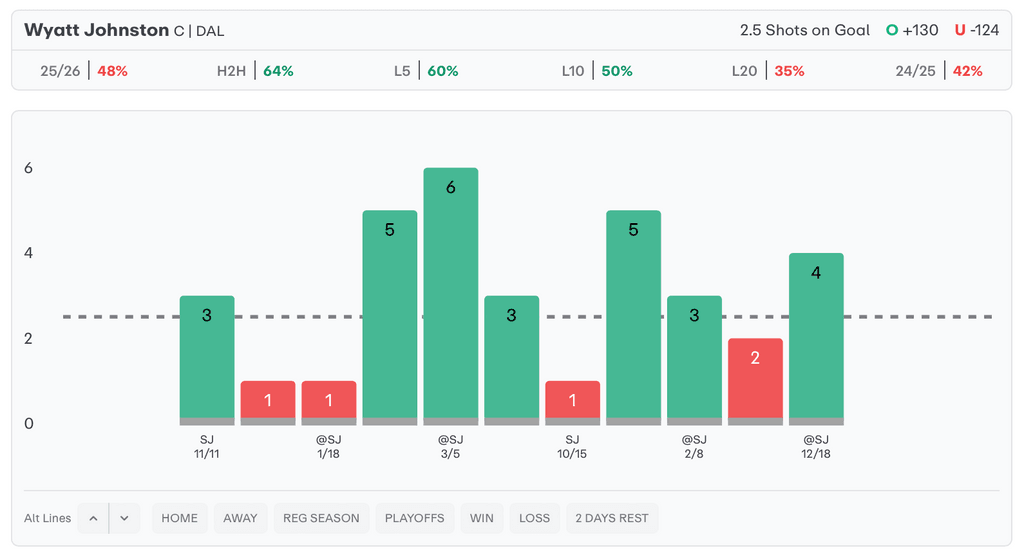This screenshot has width=1024, height=560.
Task: Toggle the 2 DAYS REST filter
Action: tap(612, 518)
